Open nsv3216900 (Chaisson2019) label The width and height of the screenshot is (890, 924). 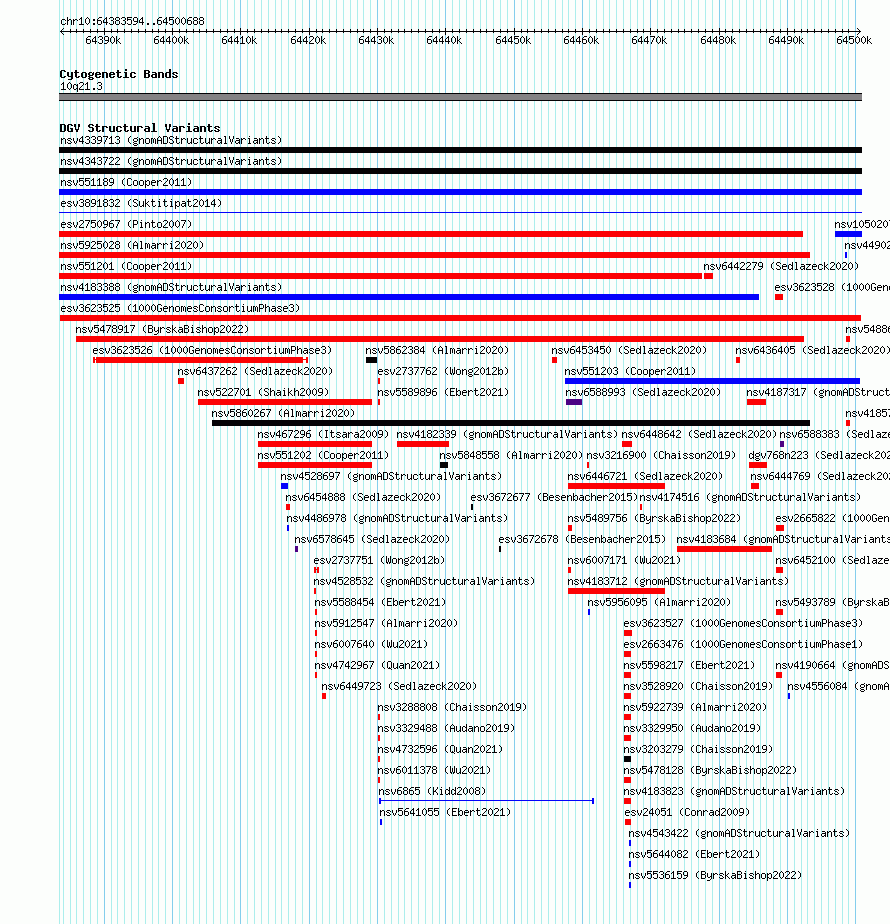click(x=661, y=456)
